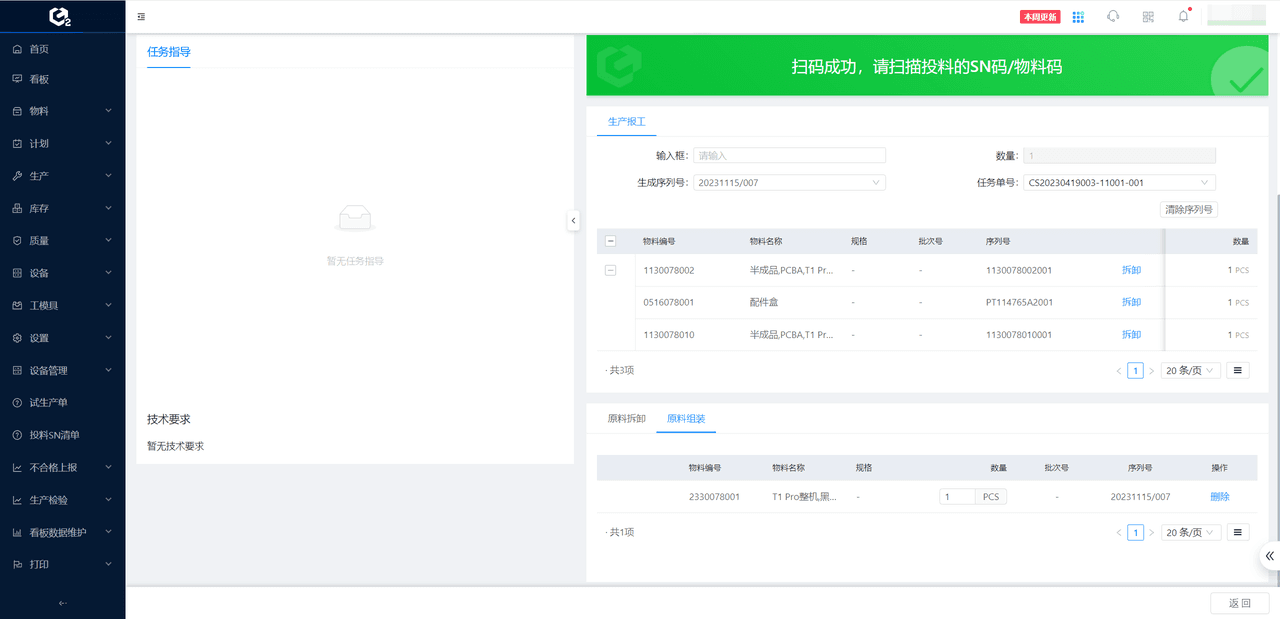Click the 数量 field showing 1

pyautogui.click(x=1119, y=155)
